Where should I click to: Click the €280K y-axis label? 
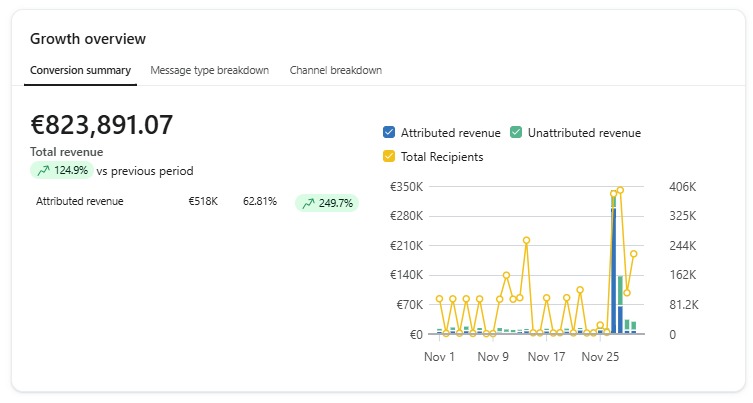tap(406, 216)
